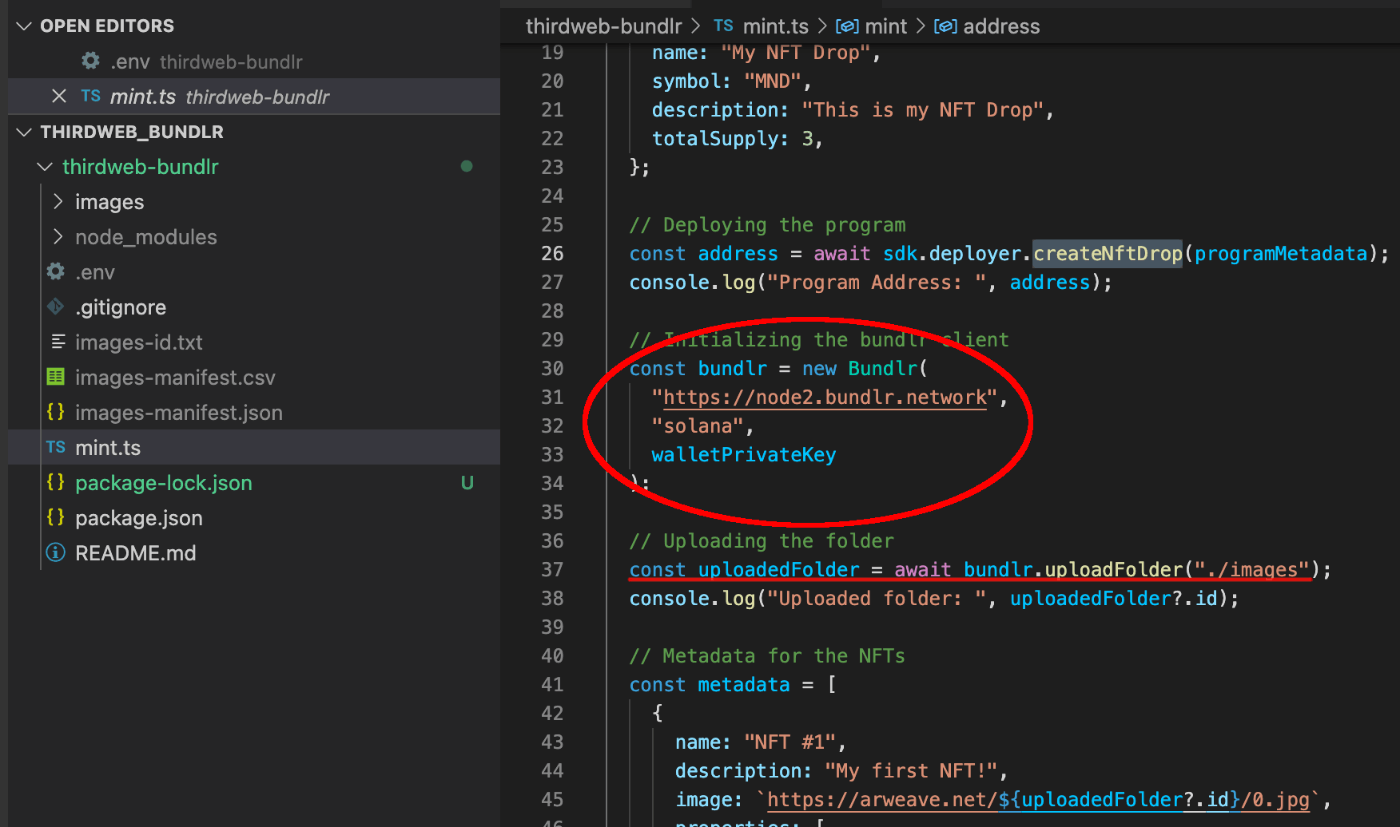Open images-manifest.json
This screenshot has height=827, width=1400.
pyautogui.click(x=179, y=413)
